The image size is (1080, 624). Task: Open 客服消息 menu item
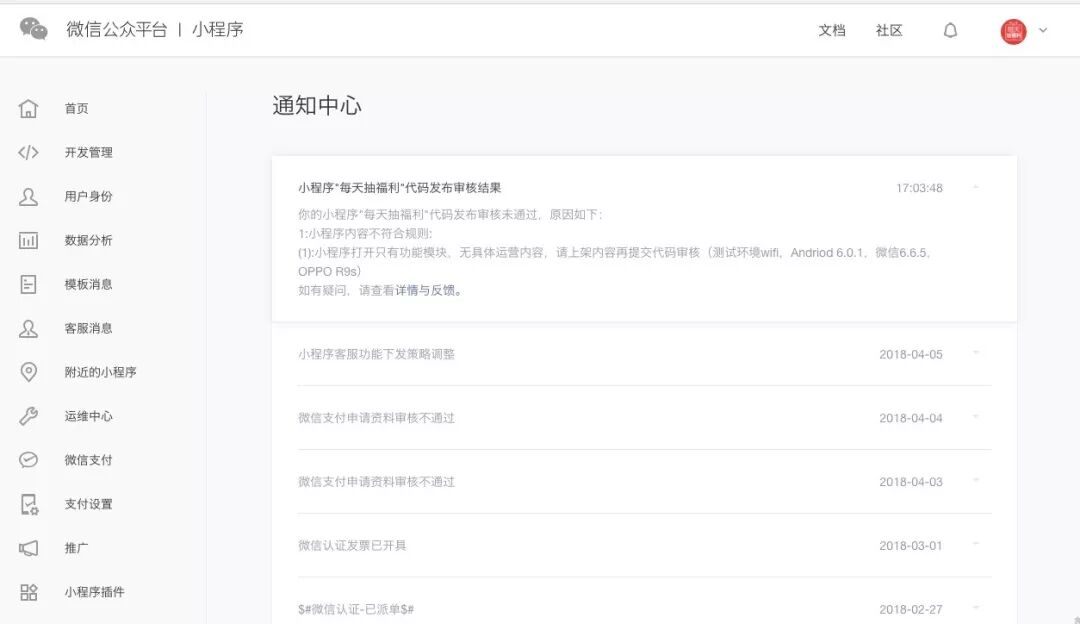[88, 329]
